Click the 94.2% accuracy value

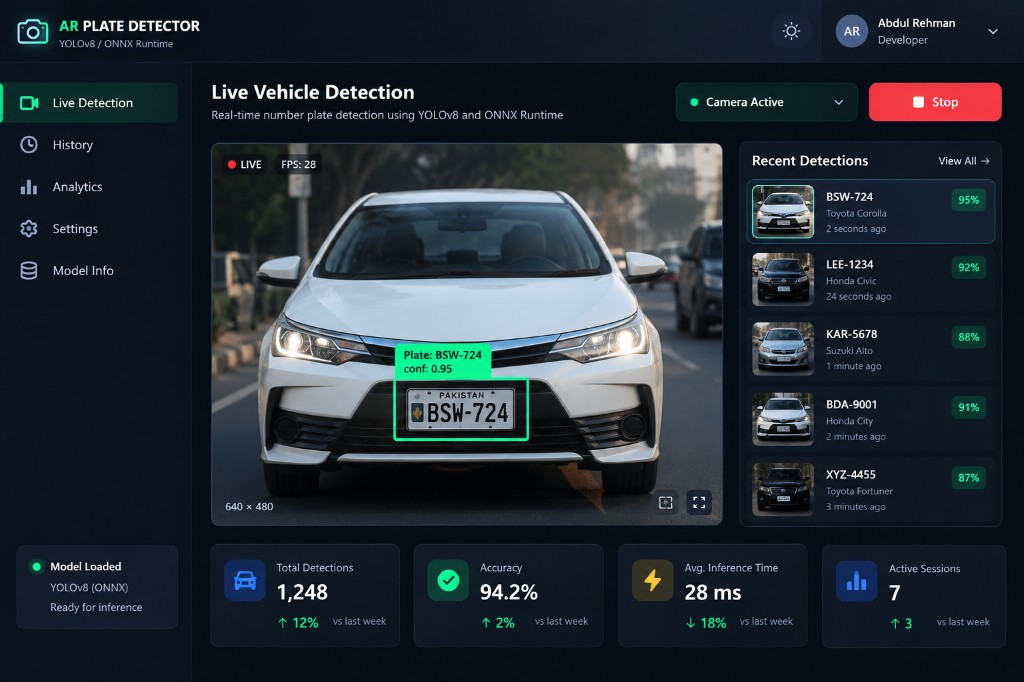tap(509, 593)
